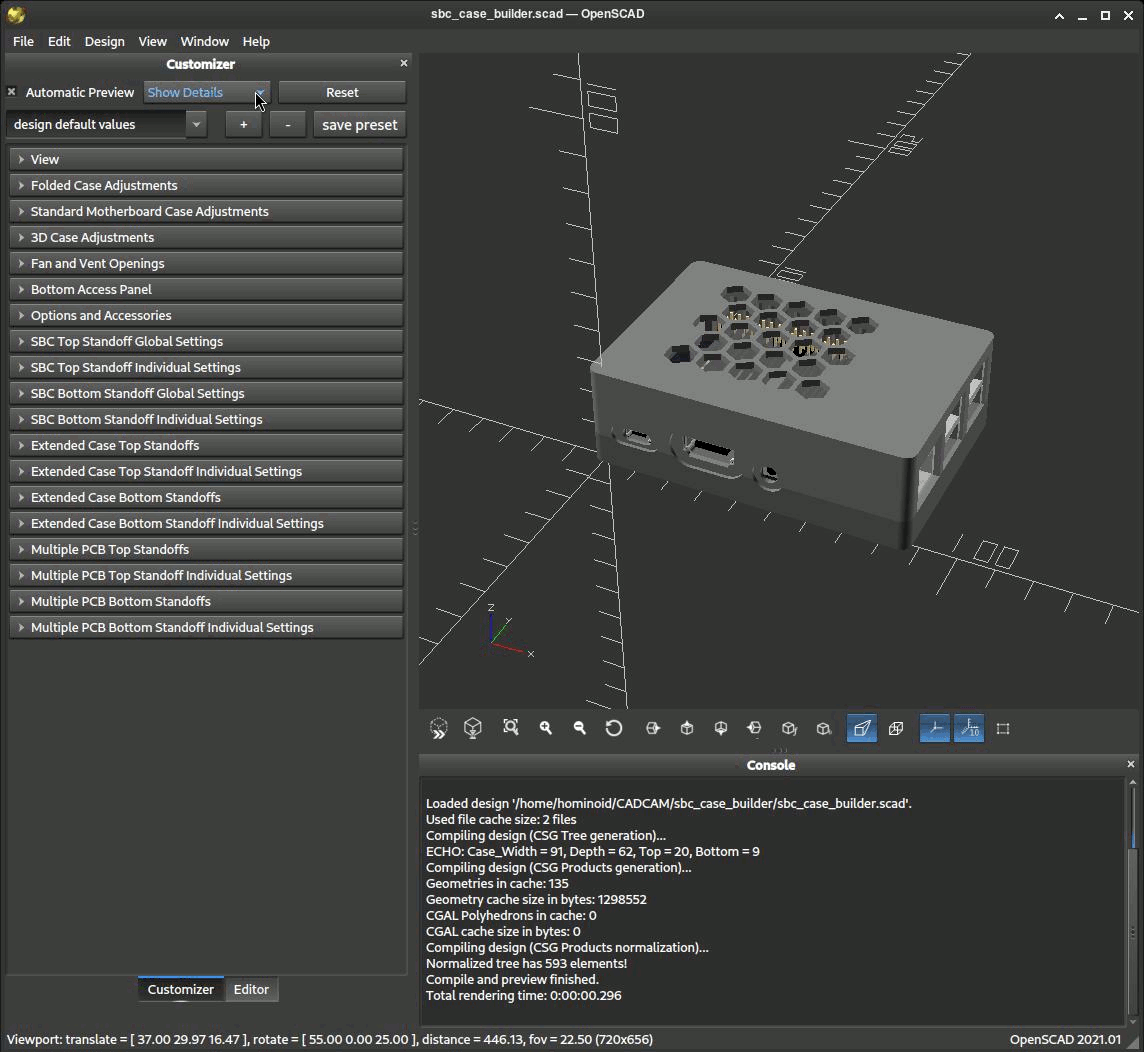Zoom out using the magnifier minus icon

[x=580, y=728]
